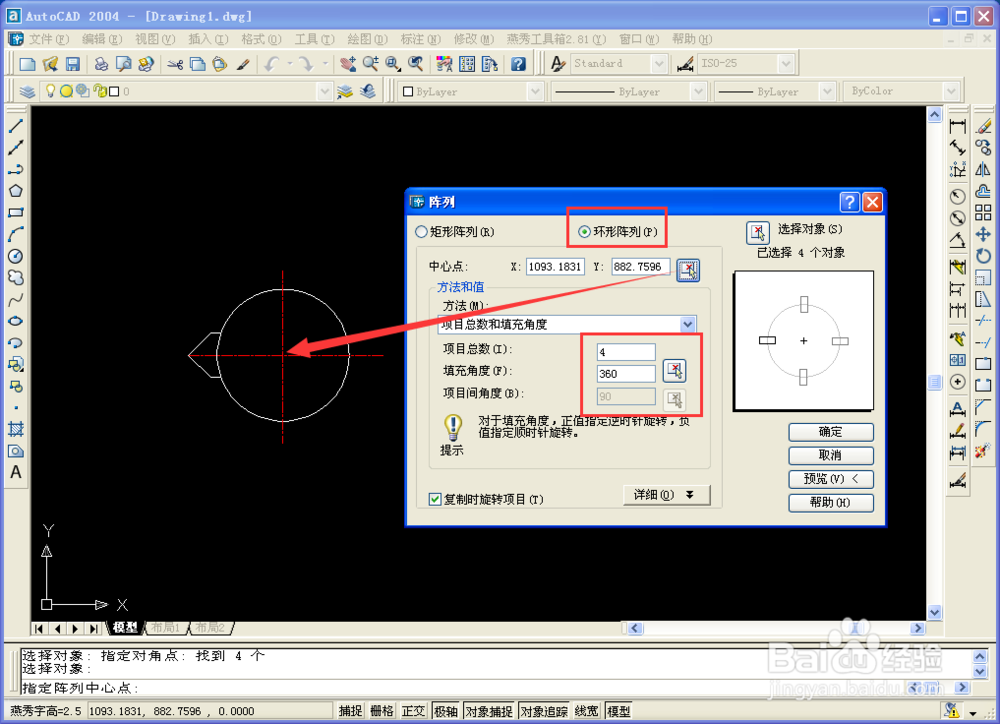Click 帮助 Help button in dialog
Image resolution: width=1000 pixels, height=724 pixels.
[x=830, y=503]
